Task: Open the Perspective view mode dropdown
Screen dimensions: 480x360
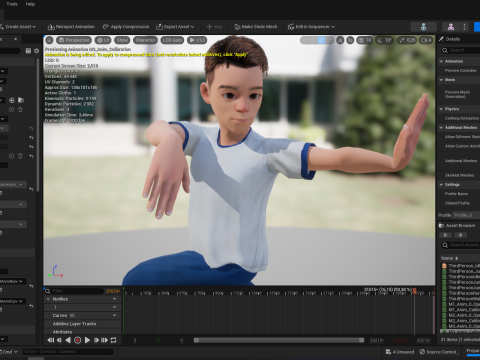Action: click(74, 40)
